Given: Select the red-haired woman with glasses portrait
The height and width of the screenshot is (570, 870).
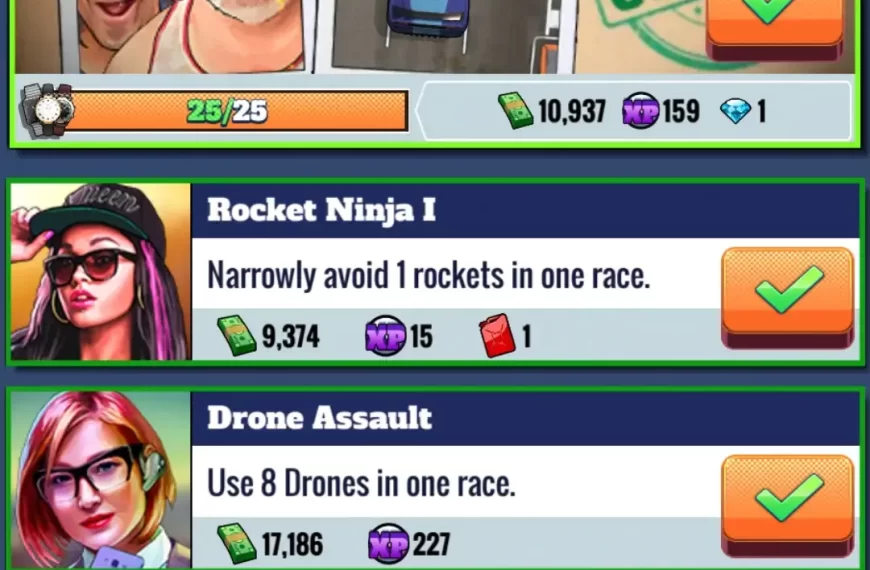Looking at the screenshot, I should tap(100, 480).
